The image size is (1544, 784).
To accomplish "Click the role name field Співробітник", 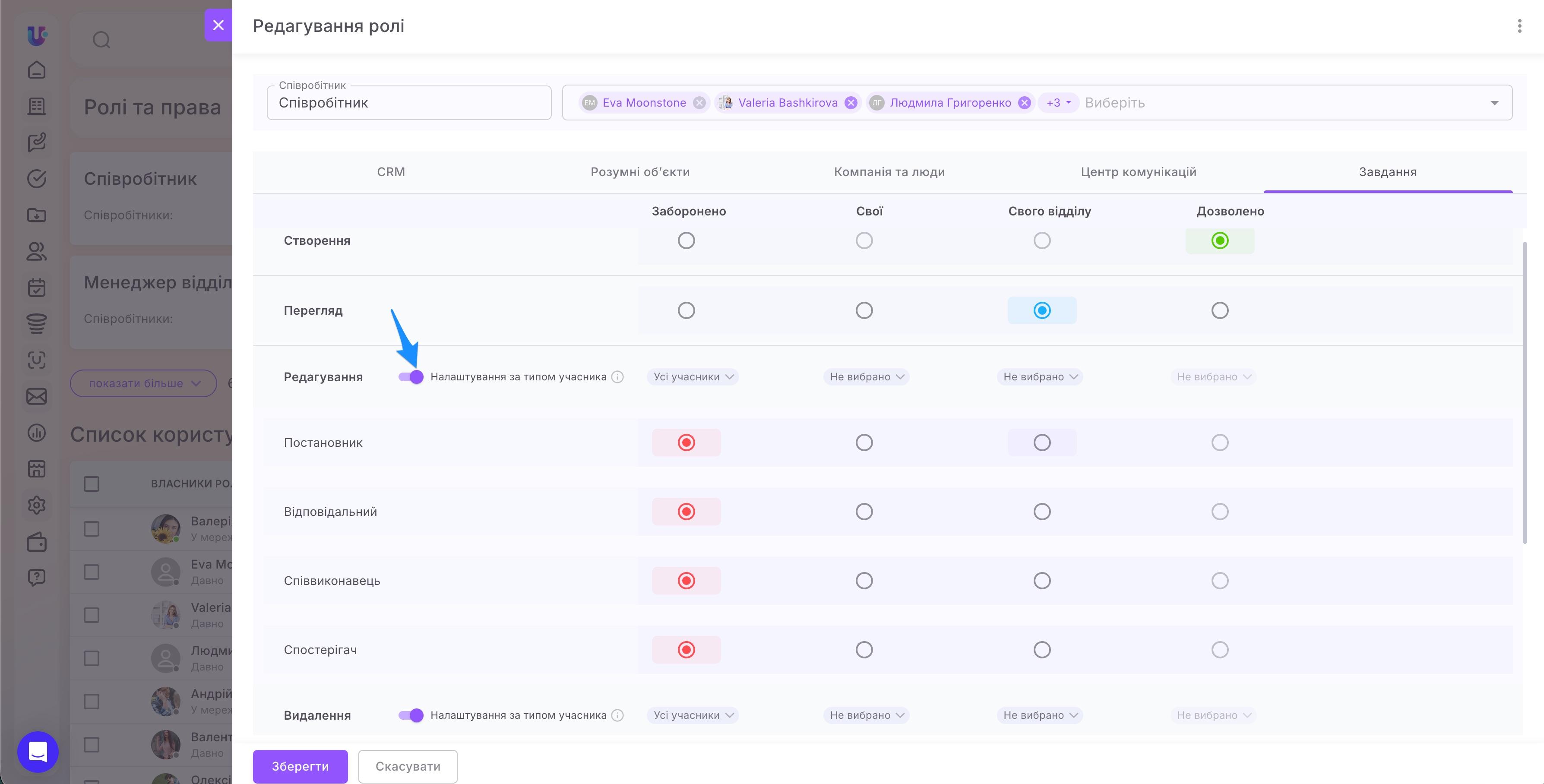I will tap(409, 103).
